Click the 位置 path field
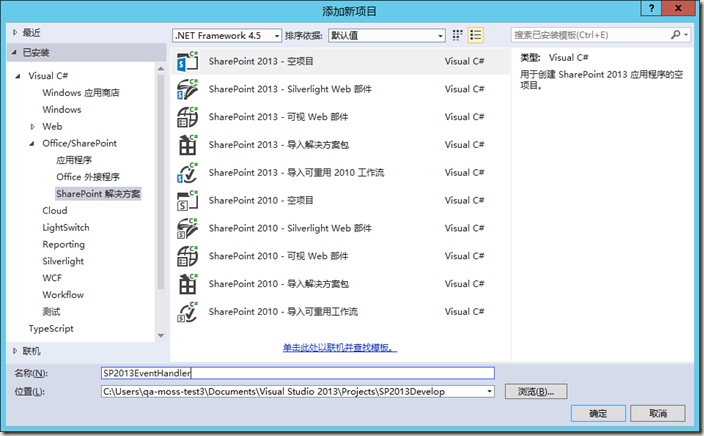 [298, 392]
